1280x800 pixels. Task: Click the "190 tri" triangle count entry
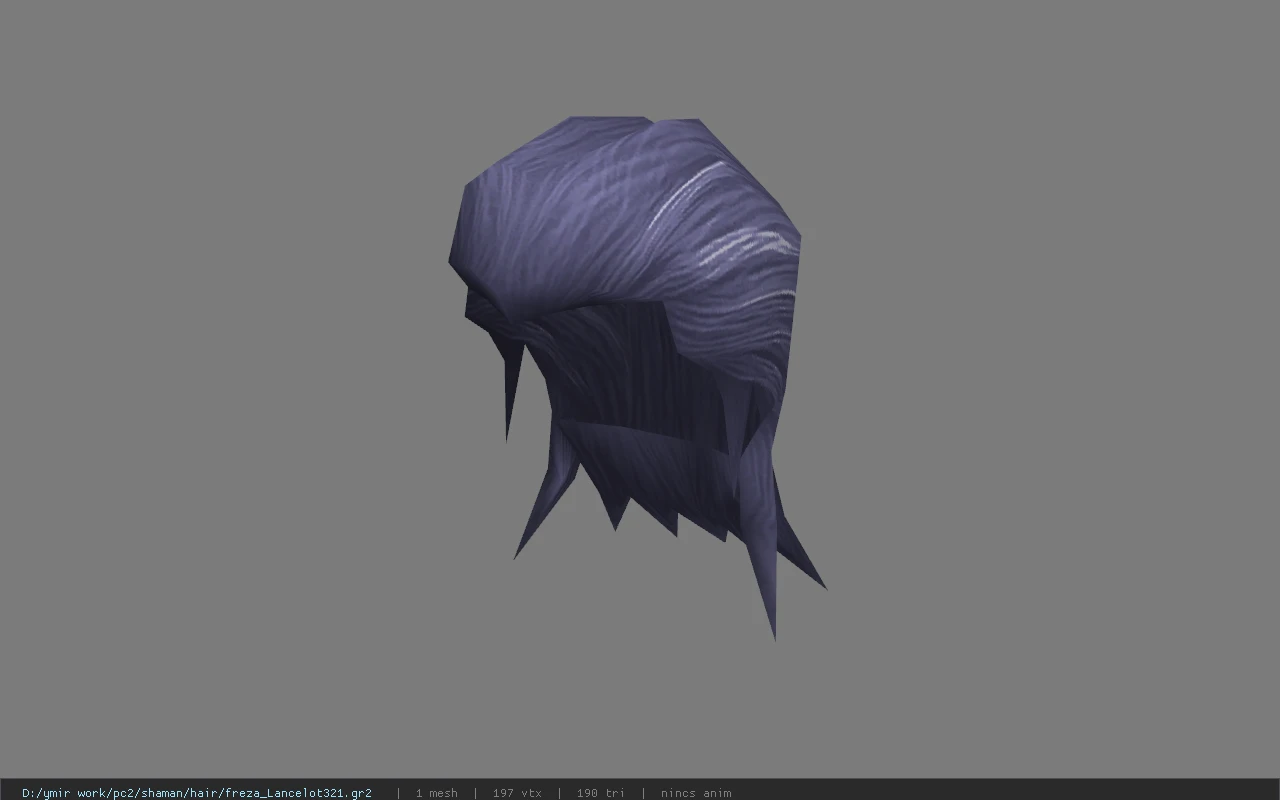tap(600, 792)
